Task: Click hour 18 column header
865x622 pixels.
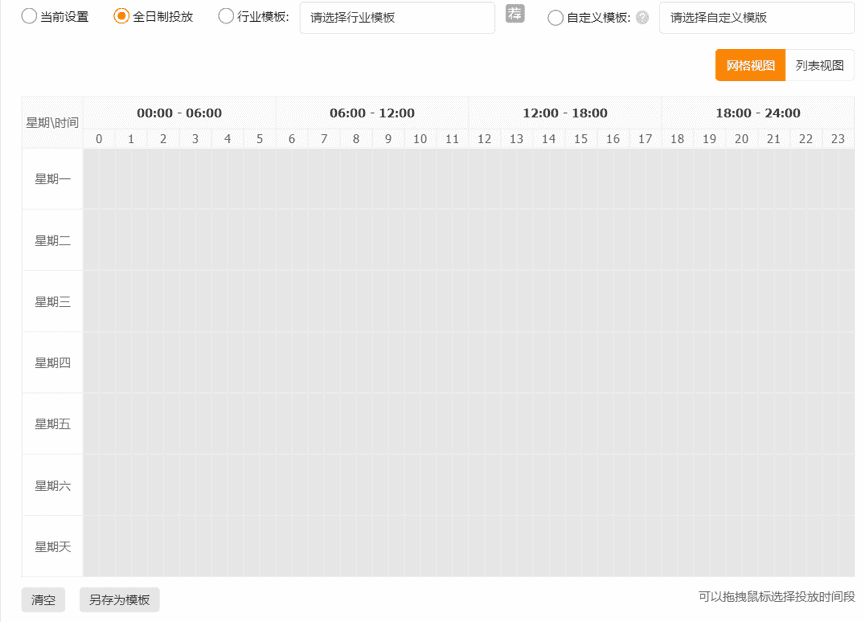Action: pos(677,138)
